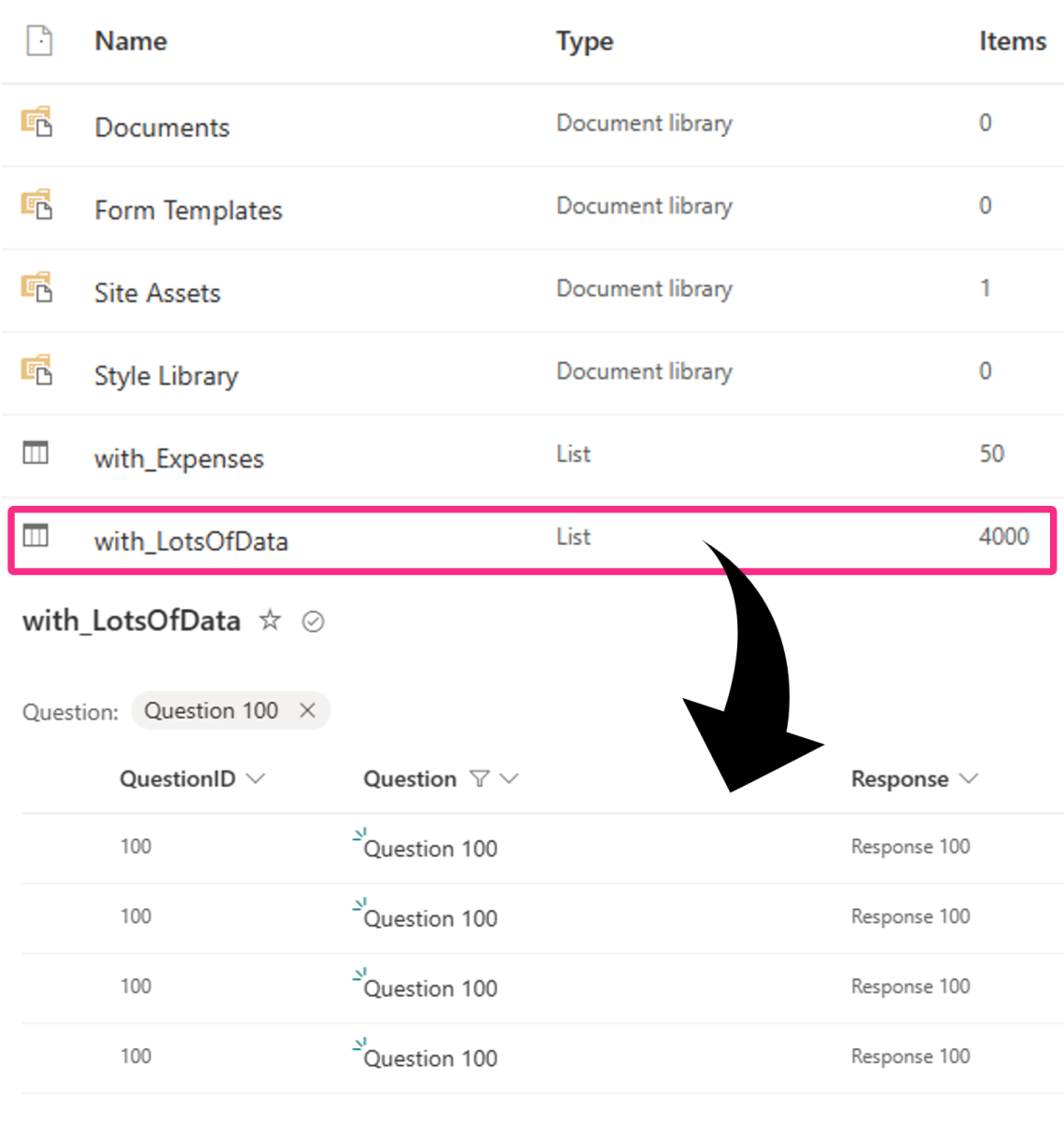Screen dimensions: 1064x1146
Task: Open the QuestionID column dropdown
Action: pos(257,778)
